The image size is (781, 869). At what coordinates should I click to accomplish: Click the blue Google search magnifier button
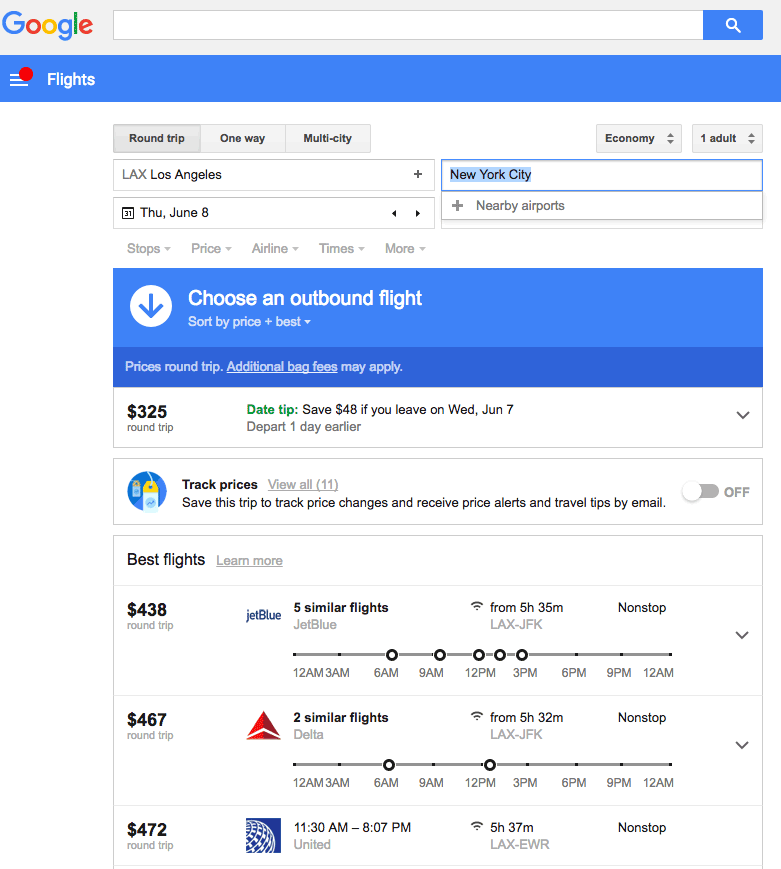pyautogui.click(x=732, y=25)
